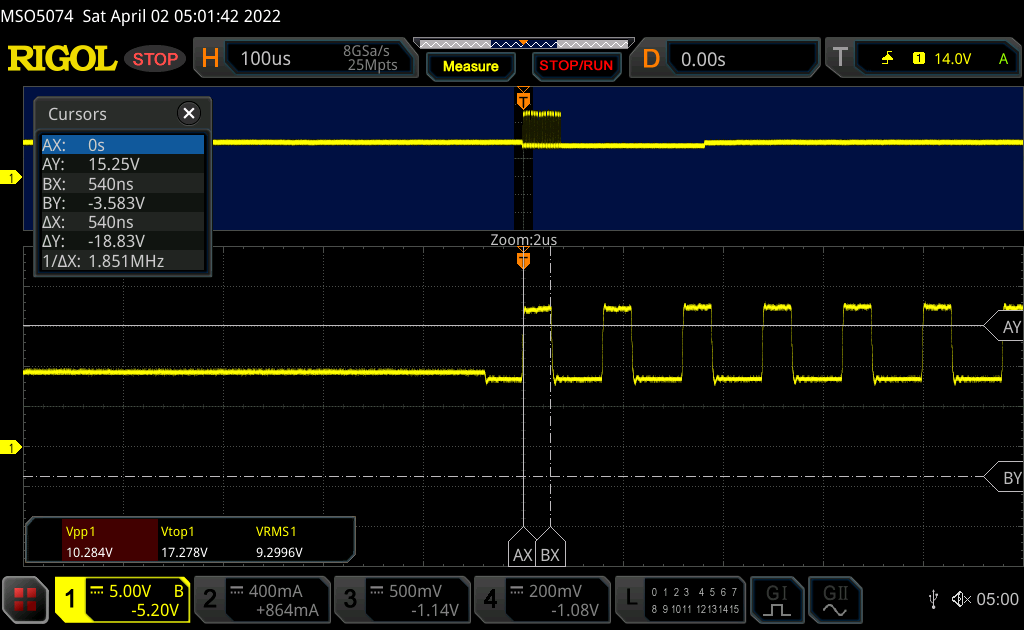Select the BX 540ns row
This screenshot has width=1024, height=630.
123,183
